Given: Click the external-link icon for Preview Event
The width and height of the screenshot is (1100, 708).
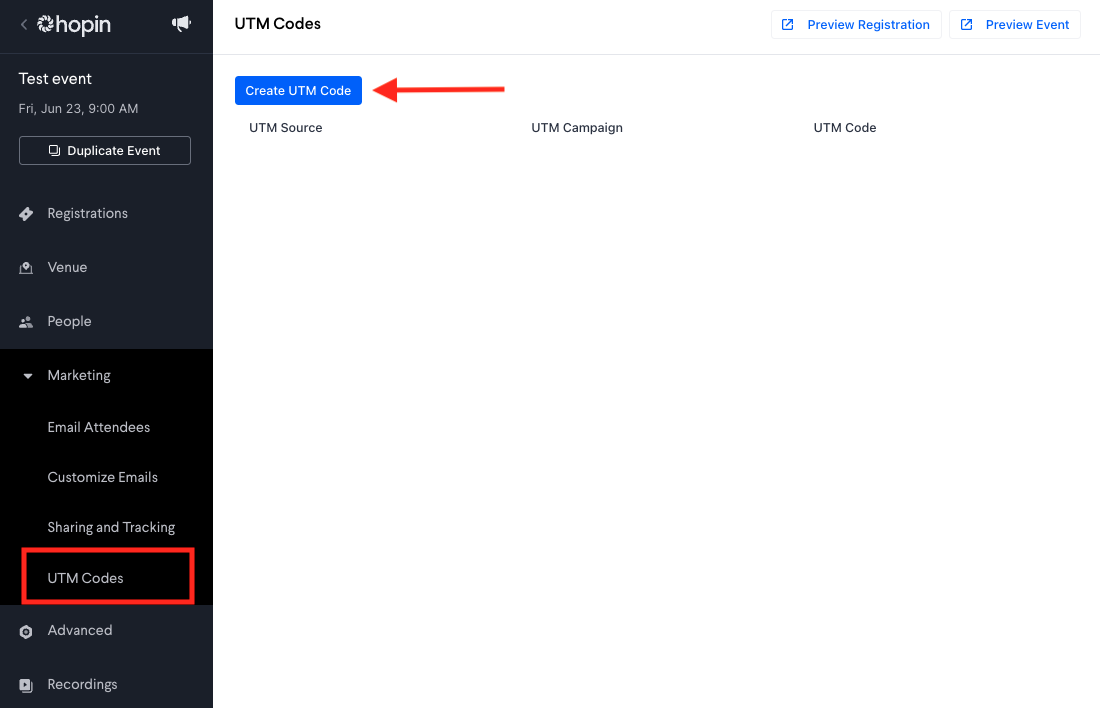Looking at the screenshot, I should click(966, 25).
